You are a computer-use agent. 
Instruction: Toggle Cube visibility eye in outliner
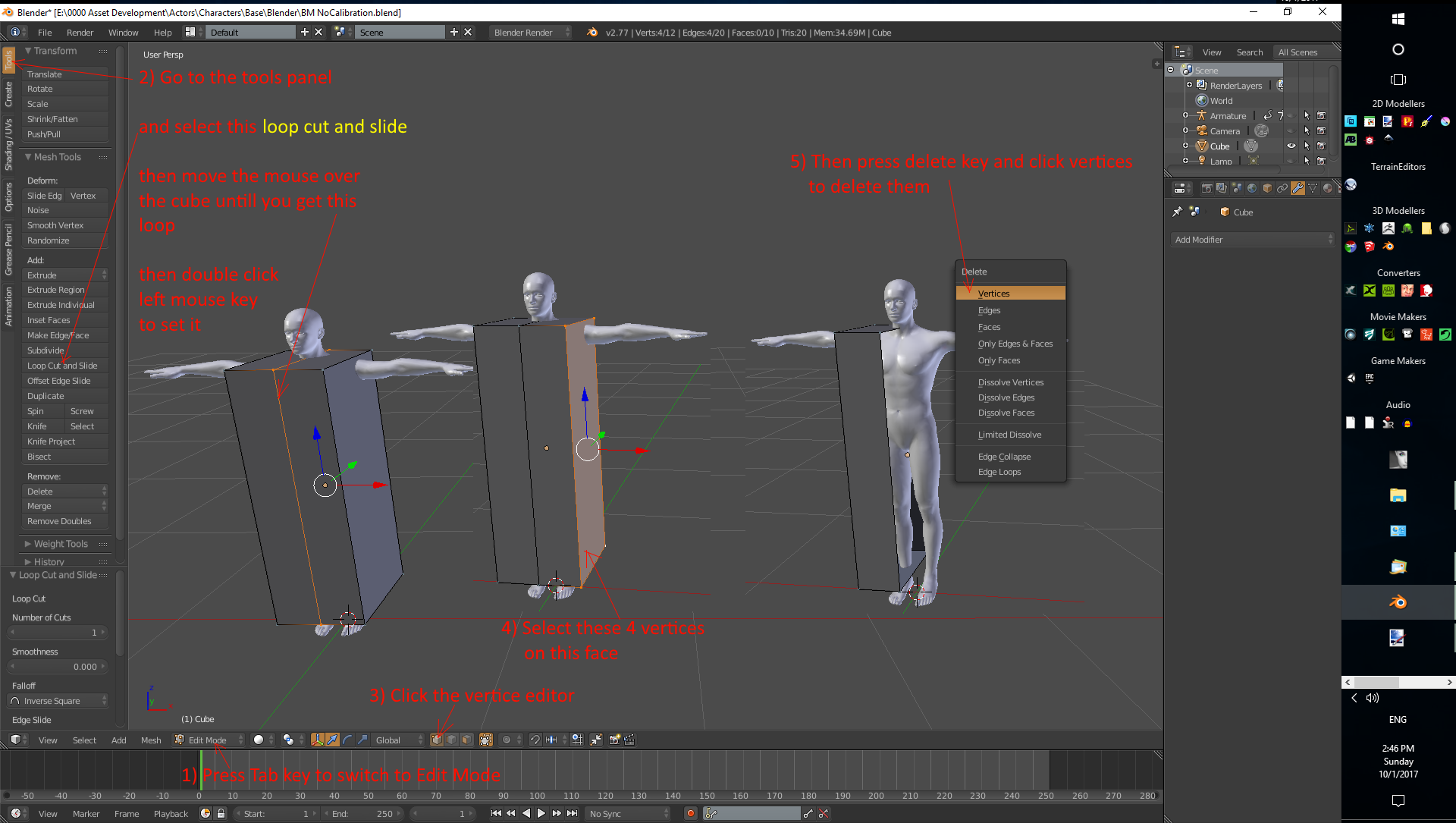(x=1291, y=146)
